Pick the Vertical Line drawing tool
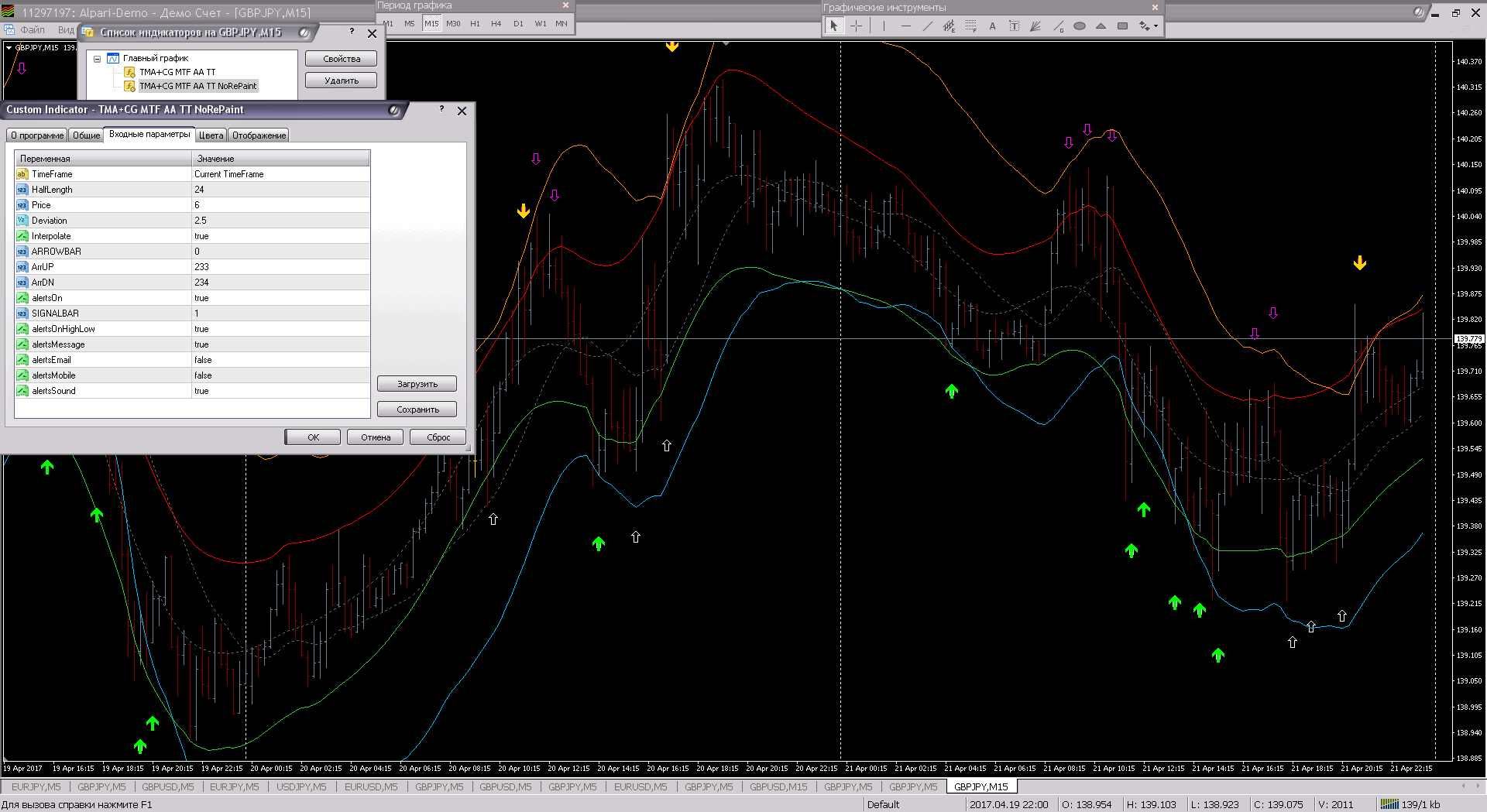The height and width of the screenshot is (812, 1487). [x=883, y=26]
